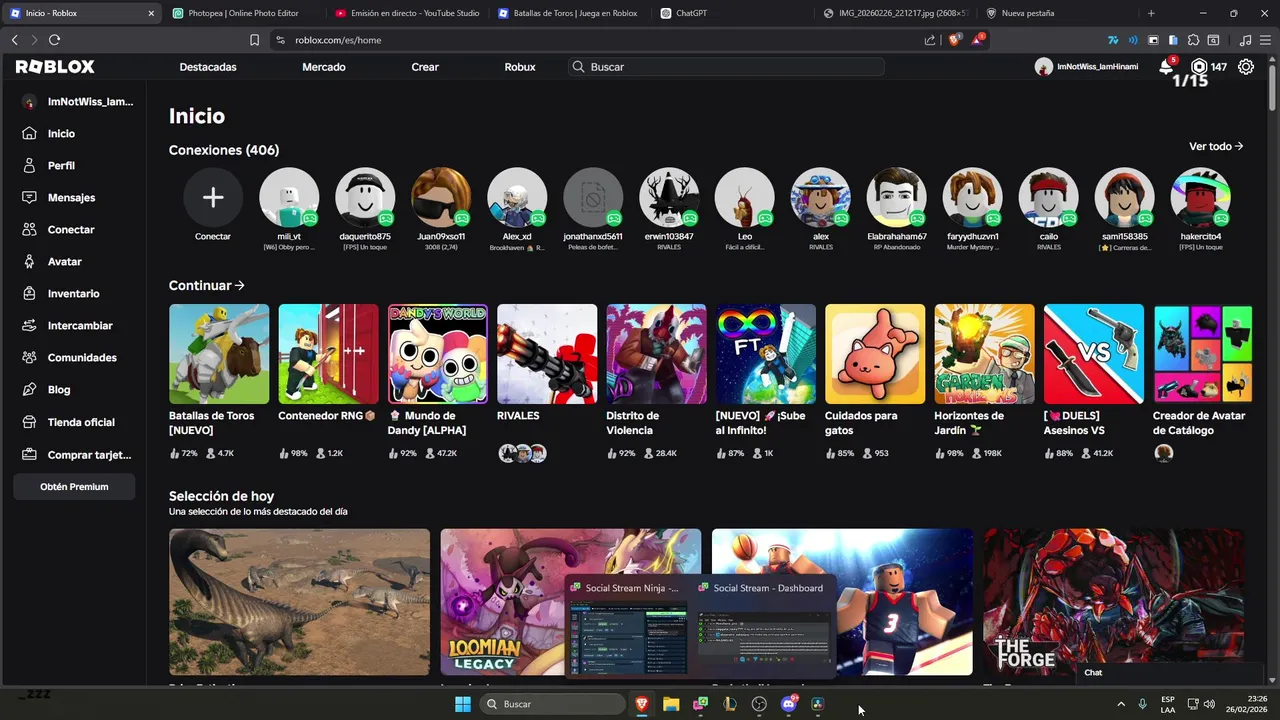Click the share icon in address bar
Image resolution: width=1280 pixels, height=720 pixels.
[x=930, y=40]
